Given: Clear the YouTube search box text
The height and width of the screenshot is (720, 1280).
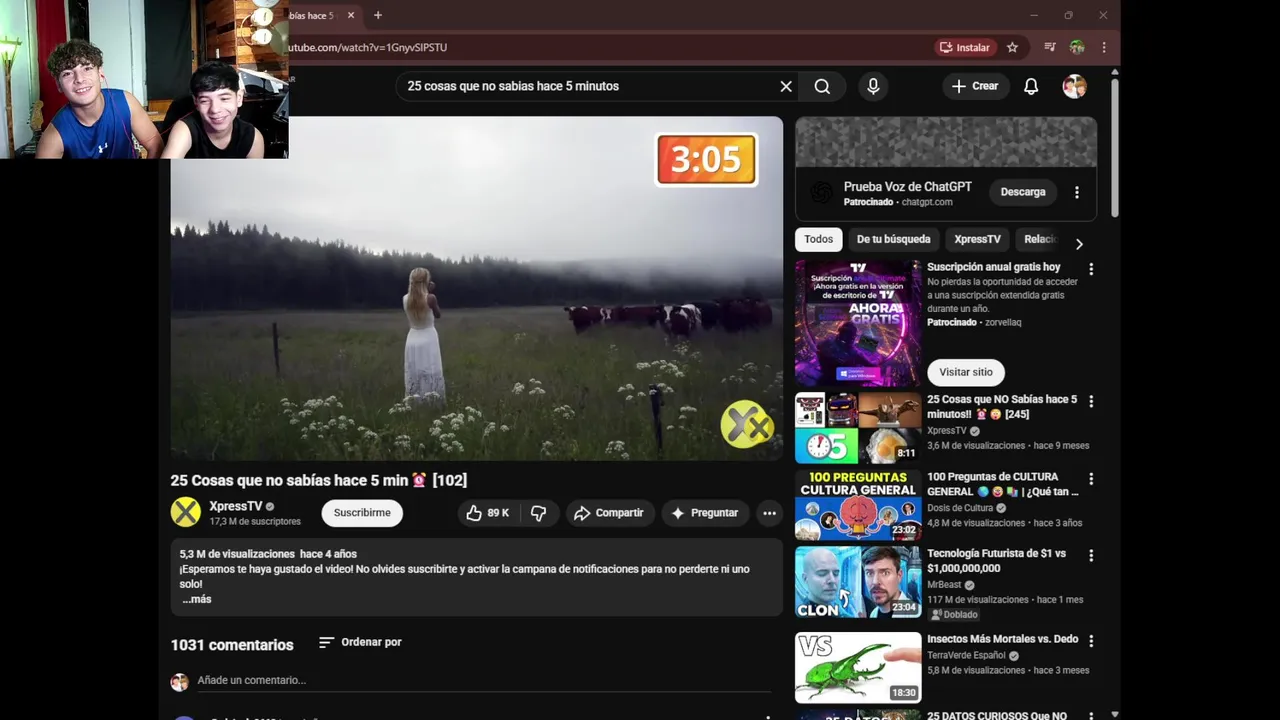Looking at the screenshot, I should click(x=786, y=86).
